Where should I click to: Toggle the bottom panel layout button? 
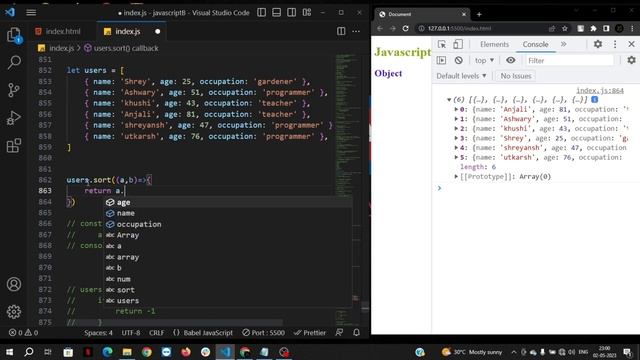276,13
